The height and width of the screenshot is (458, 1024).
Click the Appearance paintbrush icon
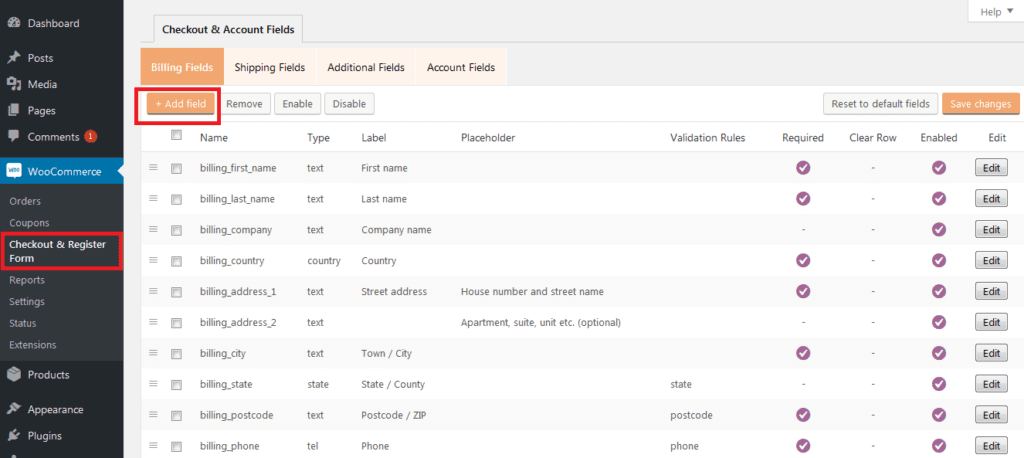[13, 410]
